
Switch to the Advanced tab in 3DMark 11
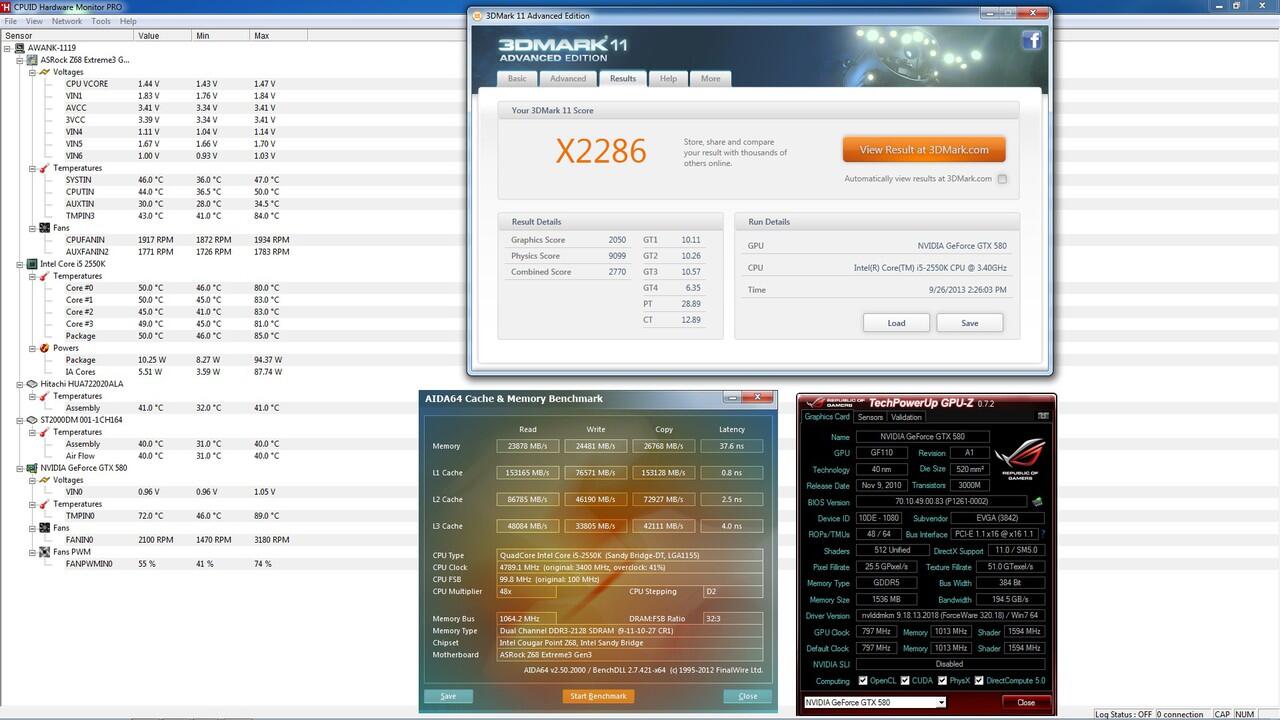pyautogui.click(x=568, y=78)
